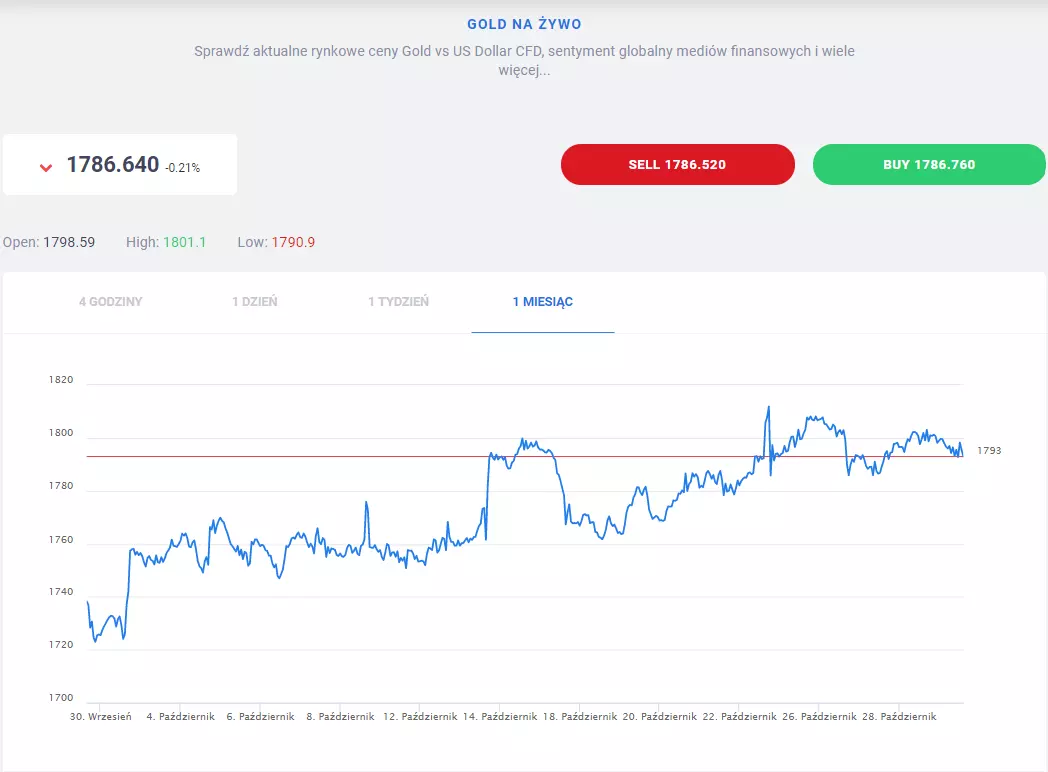Click the 1820 y-axis label
The image size is (1048, 772).
click(x=61, y=380)
